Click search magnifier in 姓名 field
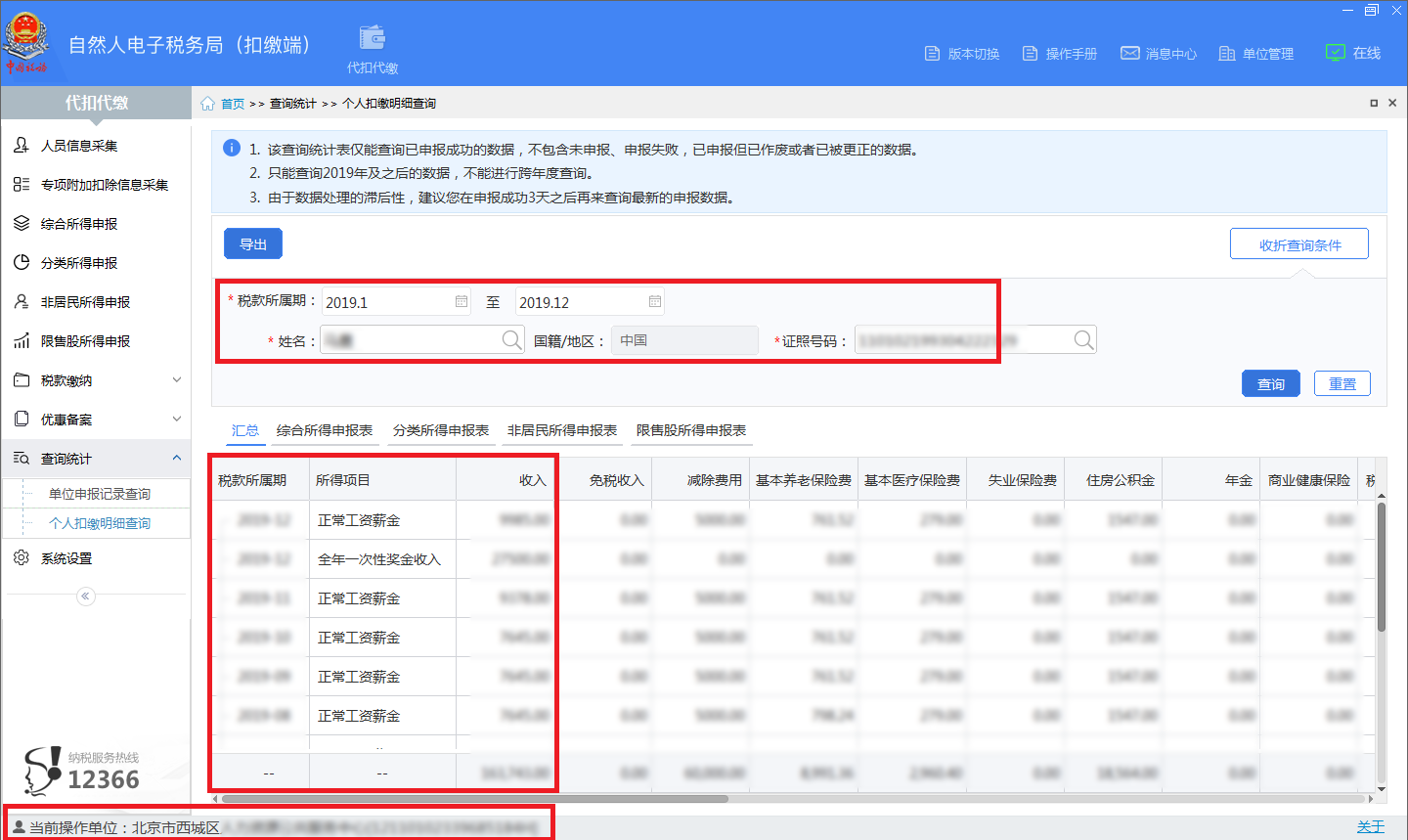Viewport: 1408px width, 840px height. (511, 340)
